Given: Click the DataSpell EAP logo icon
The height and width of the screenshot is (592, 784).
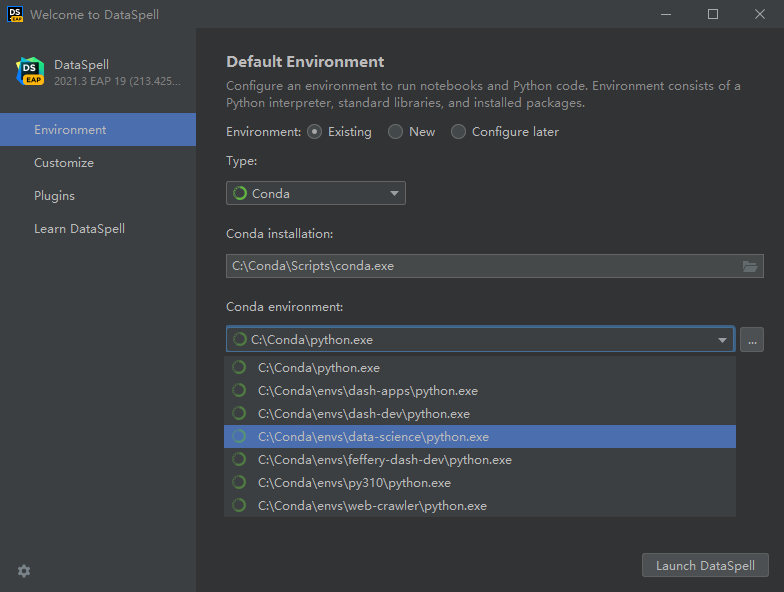Looking at the screenshot, I should (30, 71).
